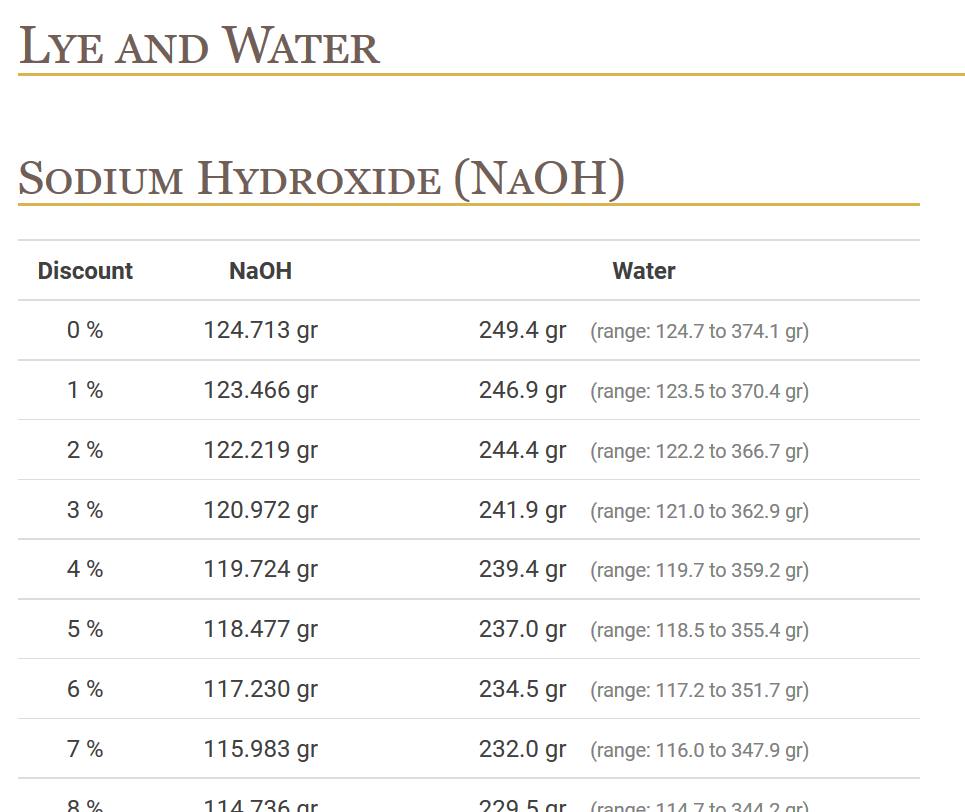Click the range 121.0 to 362.9 gr text
This screenshot has height=812, width=965.
click(699, 511)
